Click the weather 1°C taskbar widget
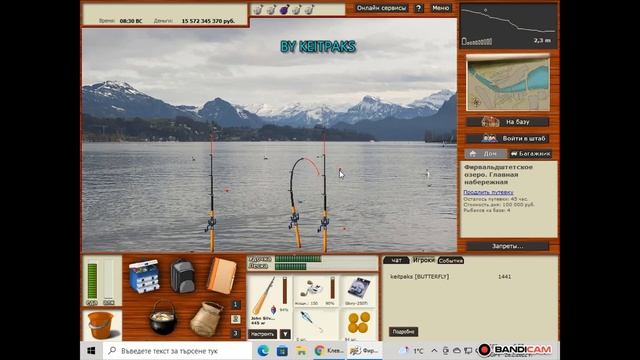Image resolution: width=640 pixels, height=360 pixels. point(412,351)
